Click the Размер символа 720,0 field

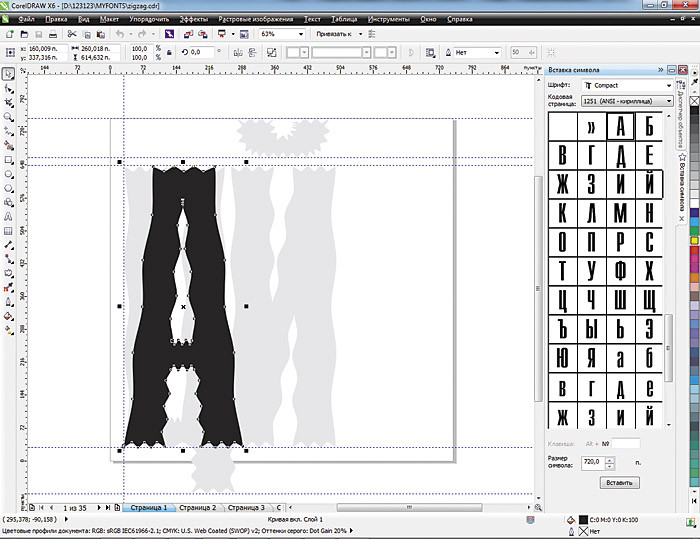[593, 462]
